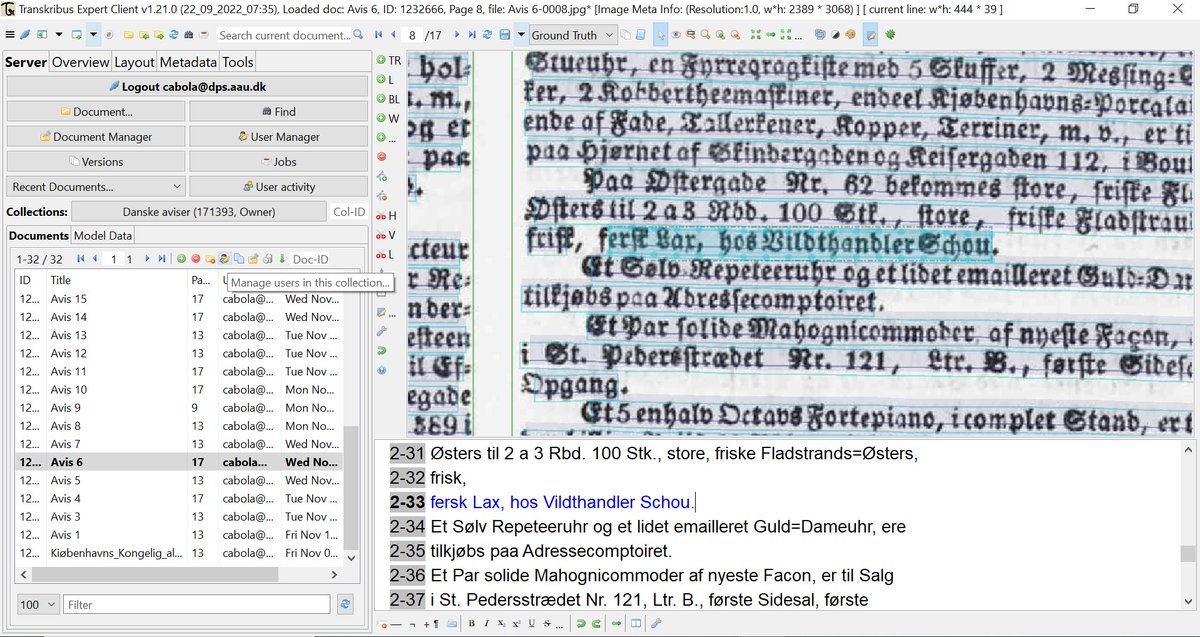Jump to the last page of the document
This screenshot has width=1200, height=637.
(x=472, y=35)
